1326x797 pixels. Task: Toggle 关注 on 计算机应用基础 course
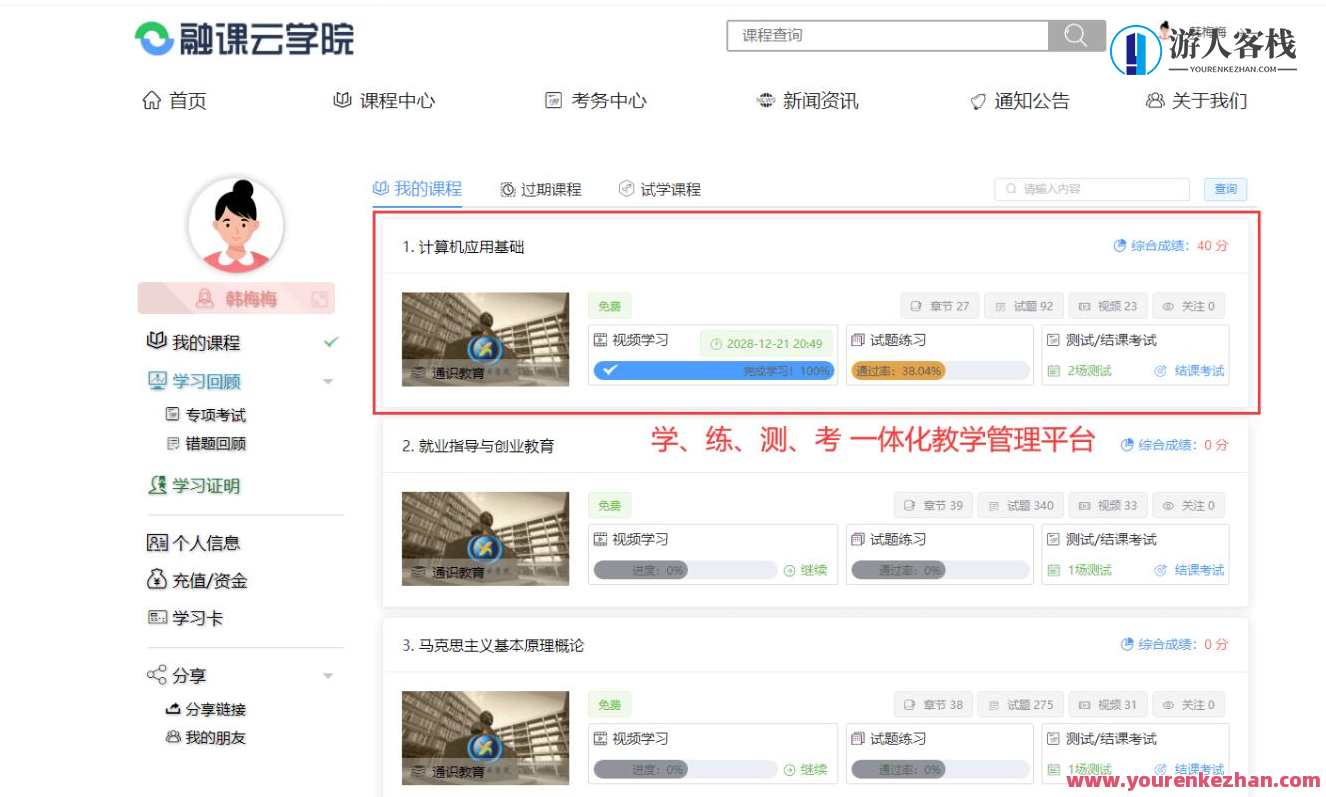(1189, 306)
